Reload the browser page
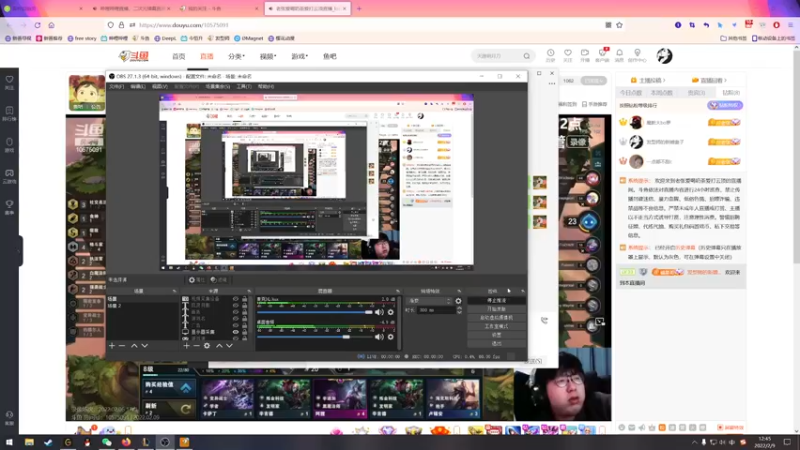The image size is (800, 450). point(37,25)
